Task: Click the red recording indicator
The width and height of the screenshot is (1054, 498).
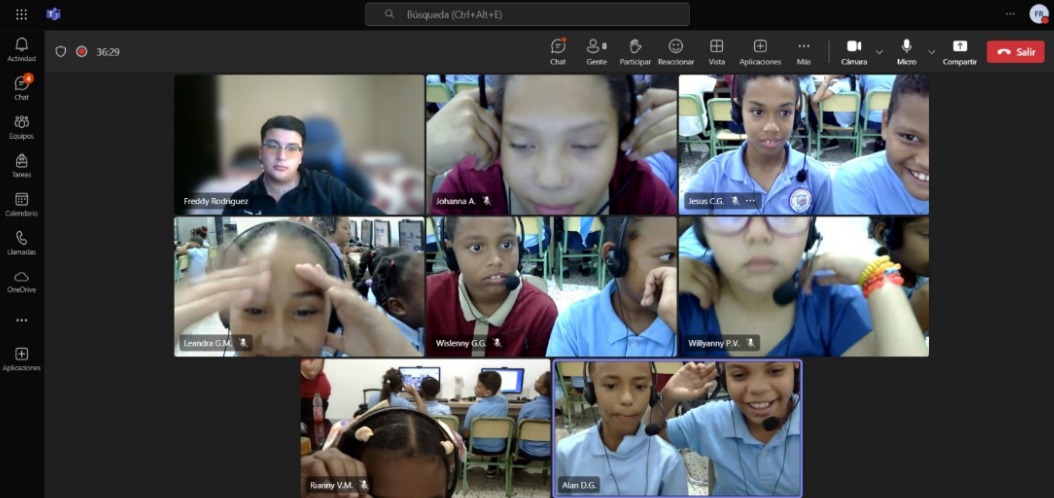Action: (82, 52)
